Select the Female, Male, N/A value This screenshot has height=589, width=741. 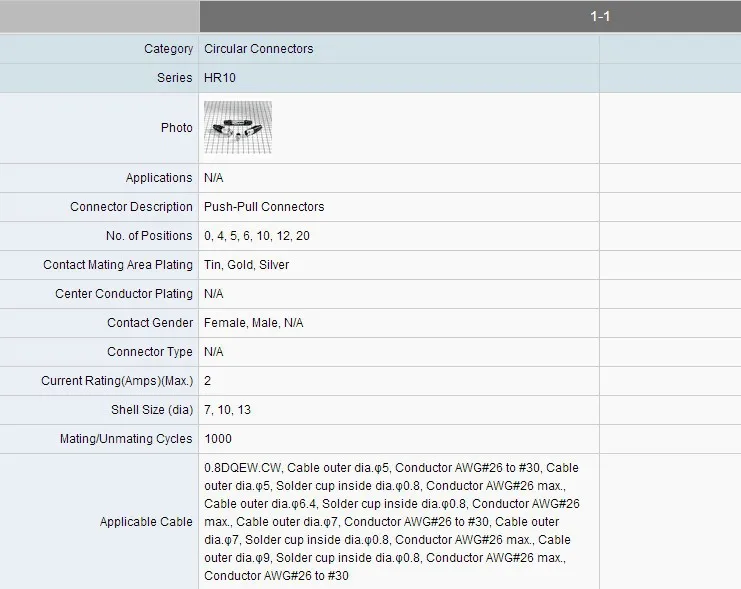click(254, 322)
